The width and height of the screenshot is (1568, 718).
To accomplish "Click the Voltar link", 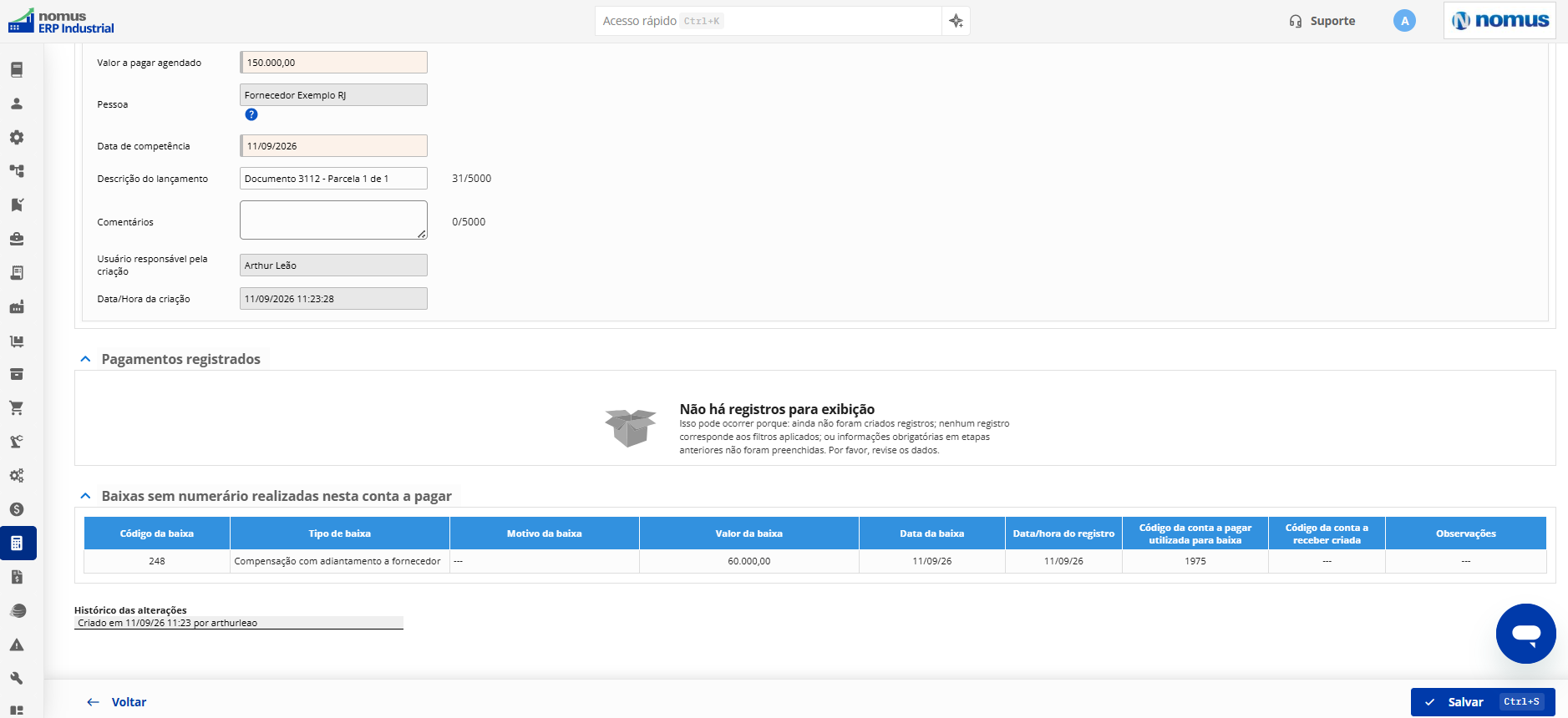I will coord(117,702).
